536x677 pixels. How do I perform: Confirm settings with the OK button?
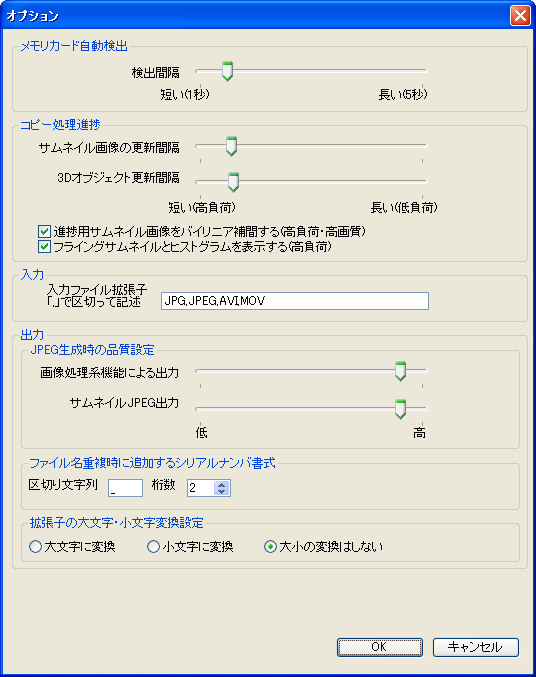point(380,647)
